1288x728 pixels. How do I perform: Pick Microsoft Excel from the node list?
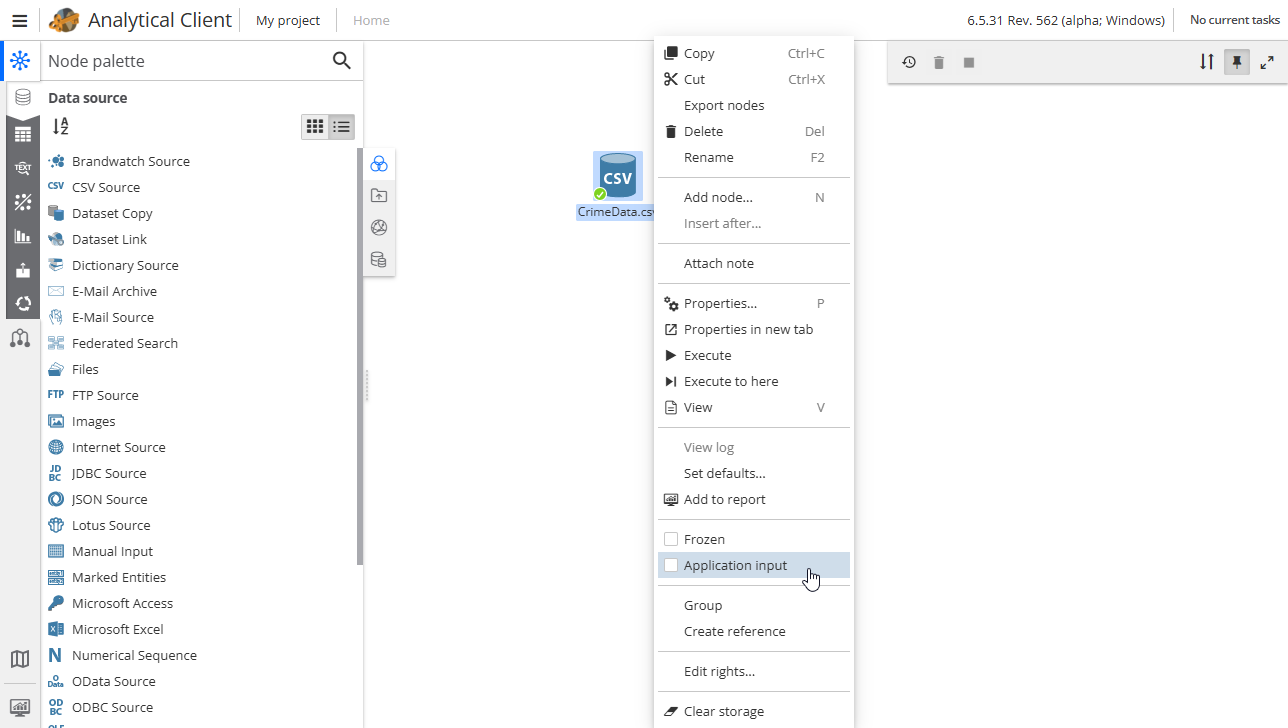pyautogui.click(x=117, y=629)
